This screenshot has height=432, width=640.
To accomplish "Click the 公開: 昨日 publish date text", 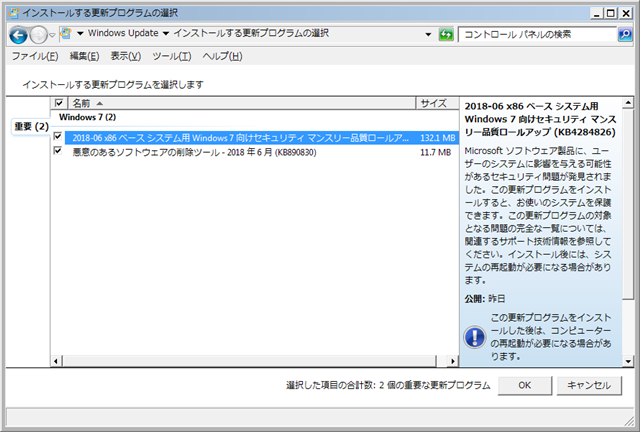I will (485, 299).
